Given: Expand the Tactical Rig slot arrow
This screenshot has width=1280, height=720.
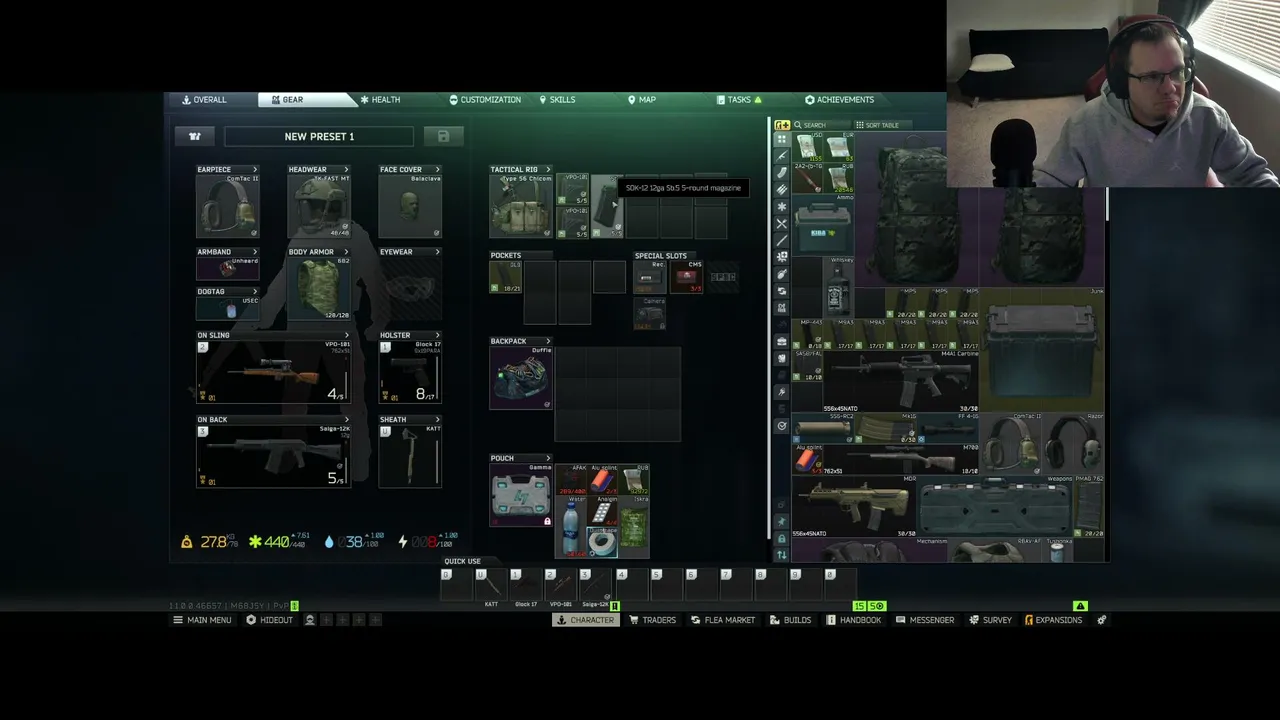Looking at the screenshot, I should [x=548, y=170].
